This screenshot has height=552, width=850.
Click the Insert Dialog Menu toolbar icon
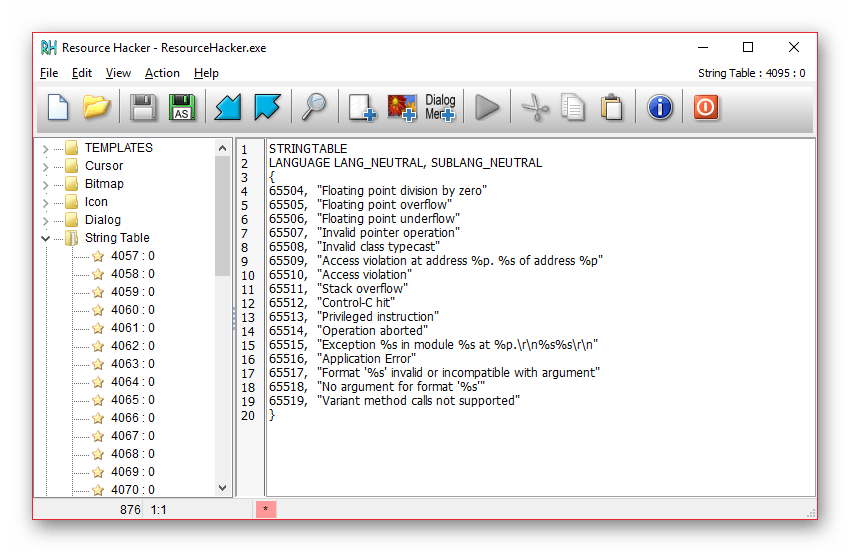point(440,107)
